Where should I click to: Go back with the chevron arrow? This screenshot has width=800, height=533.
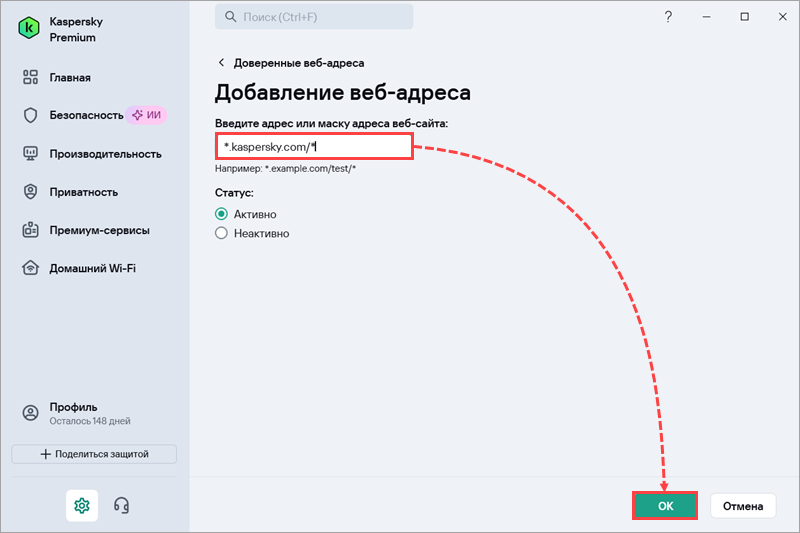(221, 62)
